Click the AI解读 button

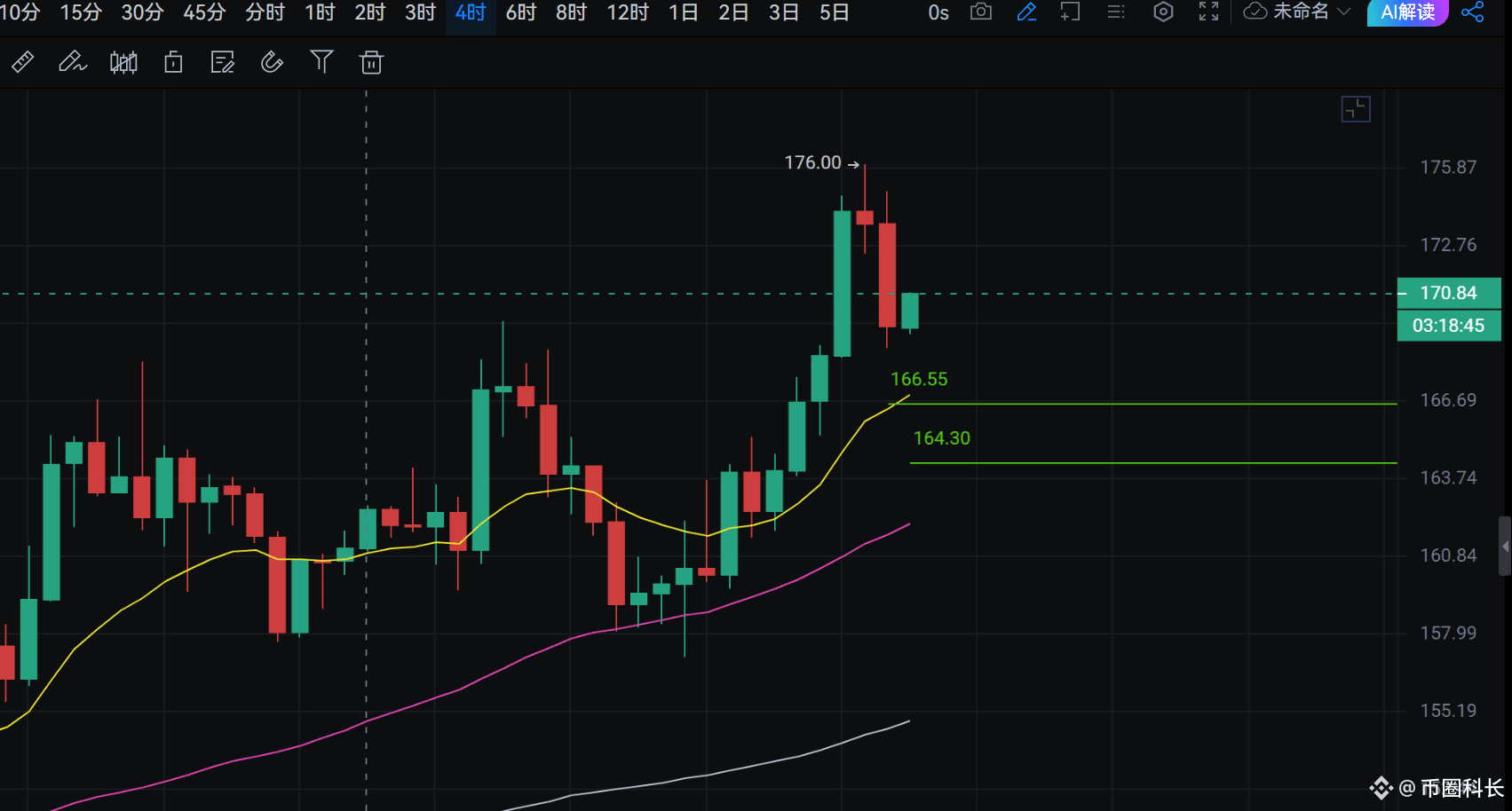[1408, 12]
